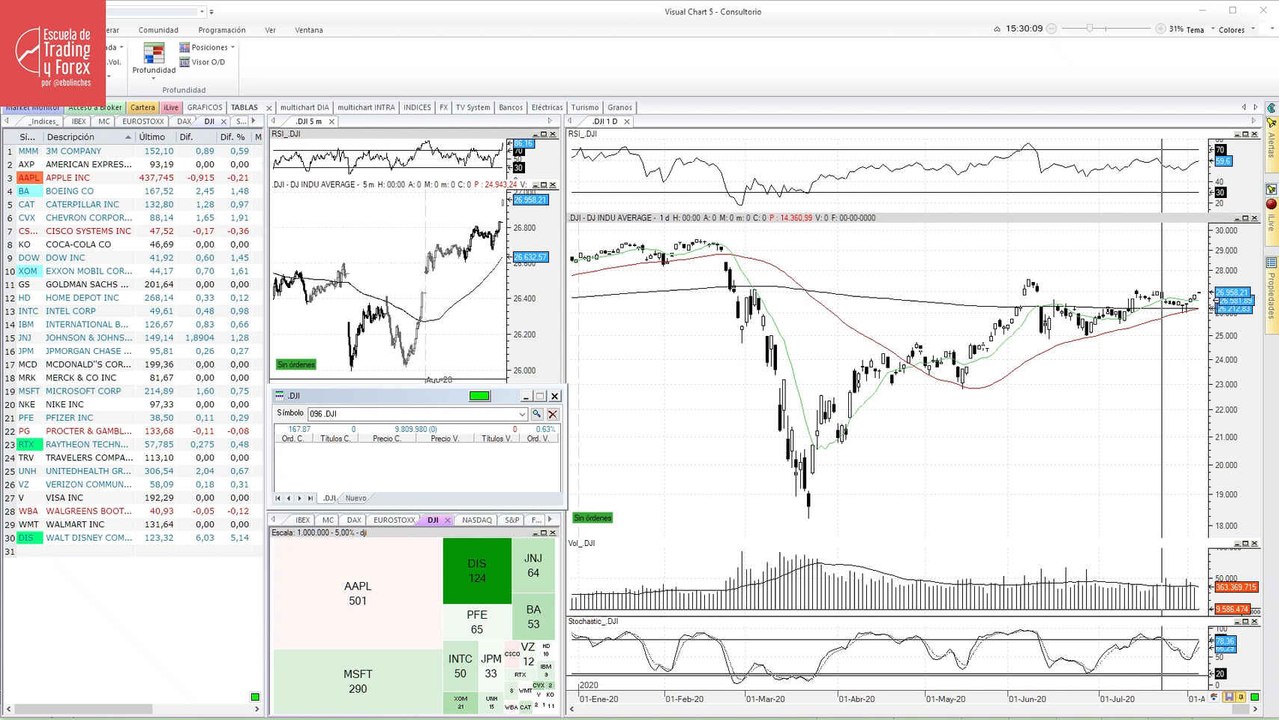Image resolution: width=1279 pixels, height=720 pixels.
Task: Select the APPLE INC row
Action: [132, 177]
